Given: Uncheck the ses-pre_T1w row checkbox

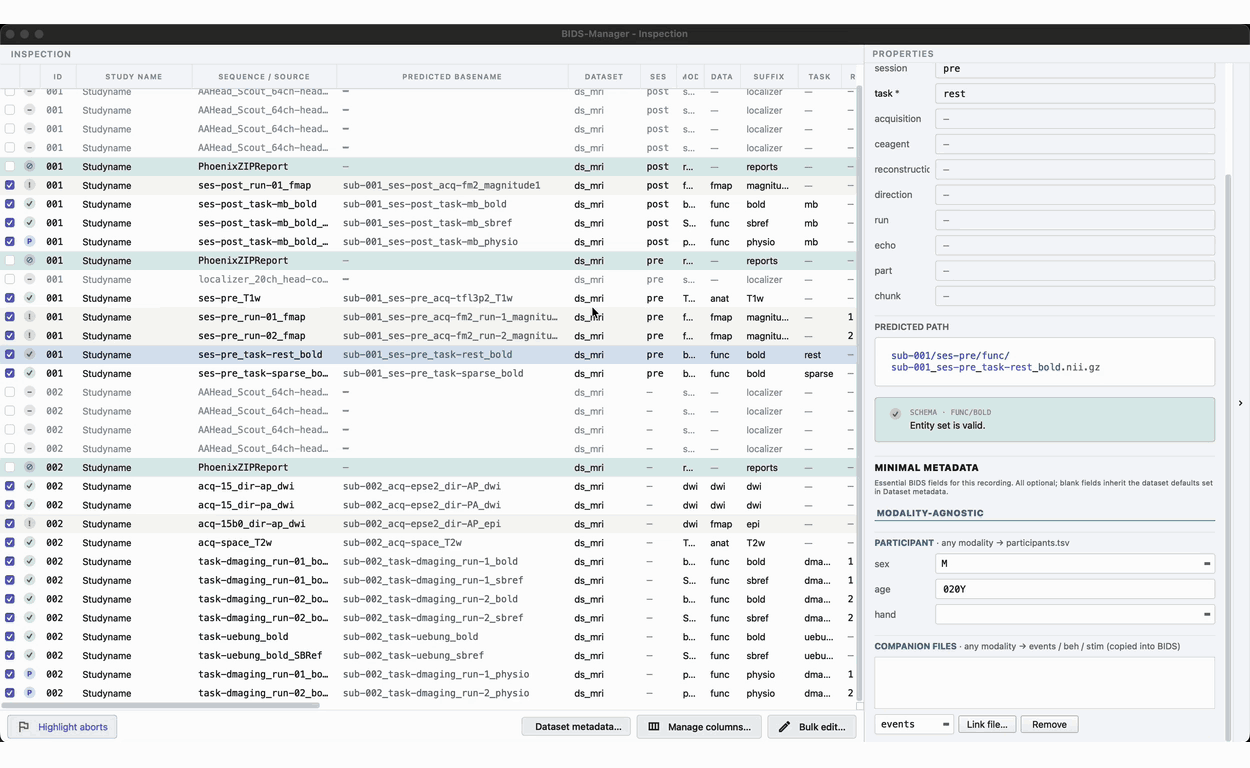Looking at the screenshot, I should click(10, 298).
